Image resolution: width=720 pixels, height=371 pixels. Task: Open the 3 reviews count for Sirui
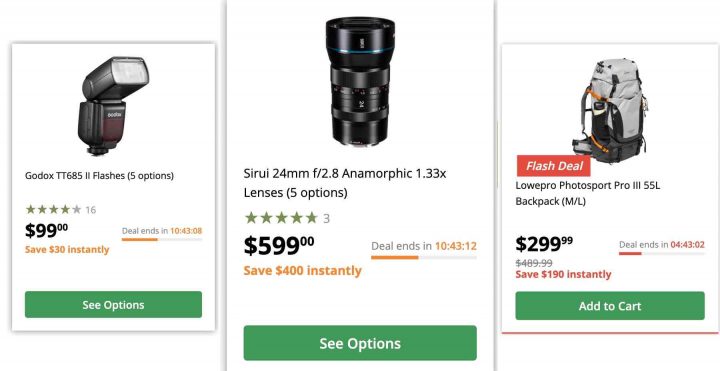coord(326,219)
